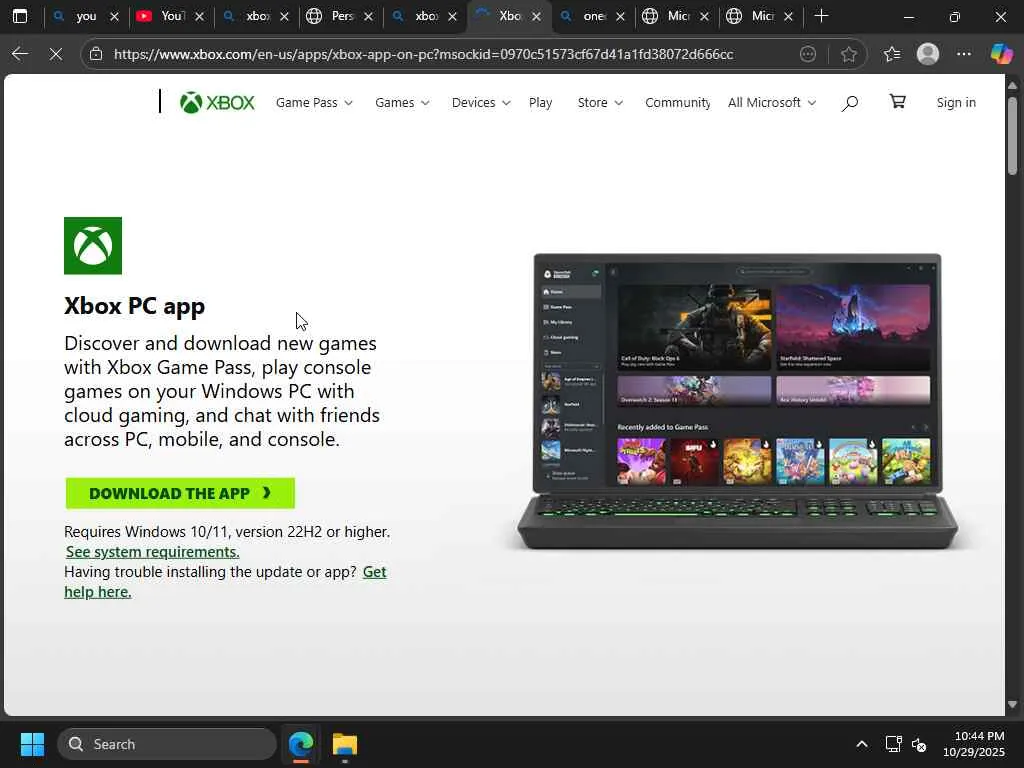Expand the Devices dropdown menu

481,103
